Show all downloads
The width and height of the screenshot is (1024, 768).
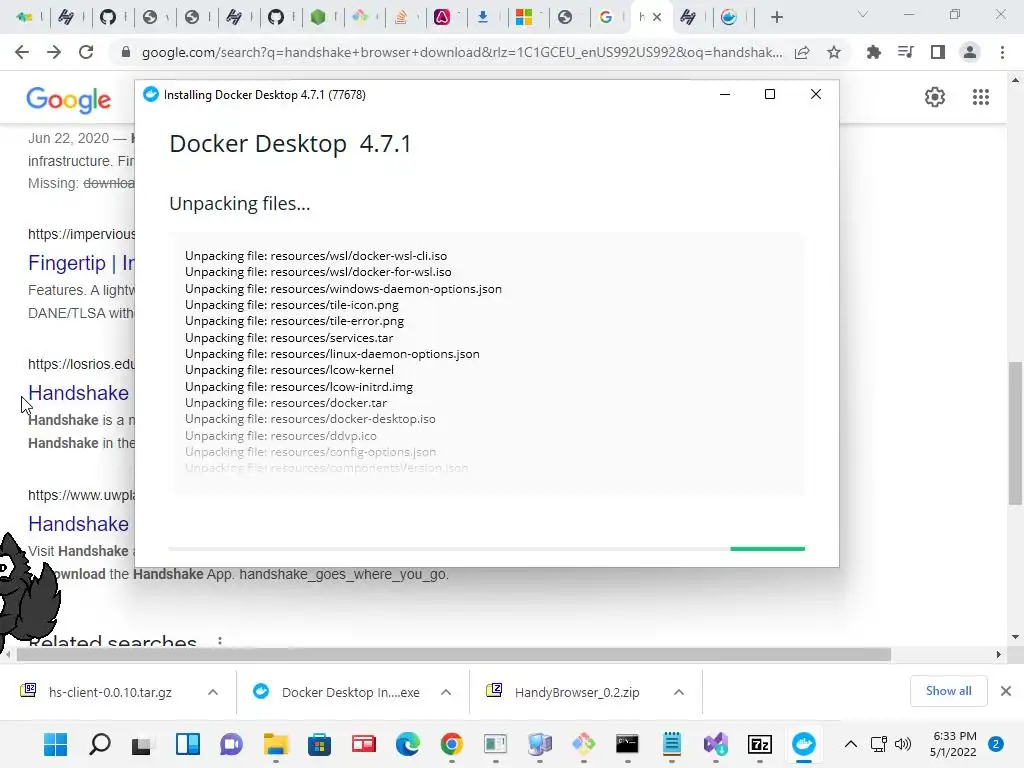[948, 691]
